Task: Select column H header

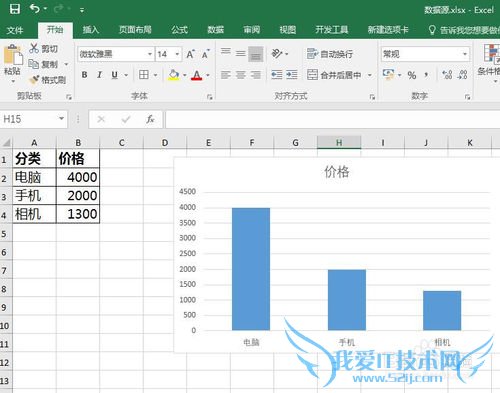Action: (339, 143)
